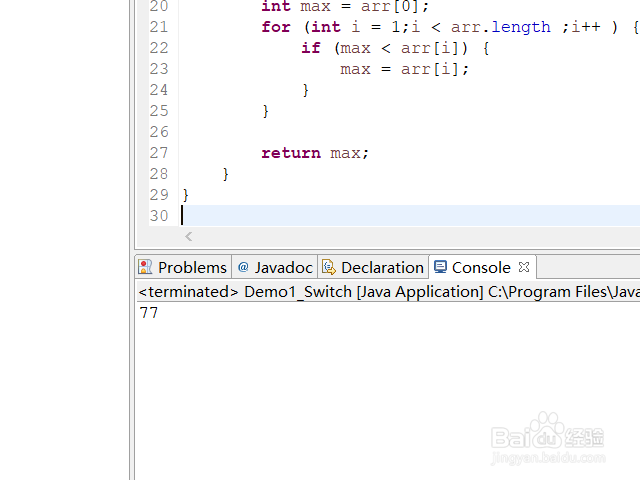This screenshot has height=480, width=640.
Task: Click 'max = arr[i];' on line 23
Action: click(404, 69)
